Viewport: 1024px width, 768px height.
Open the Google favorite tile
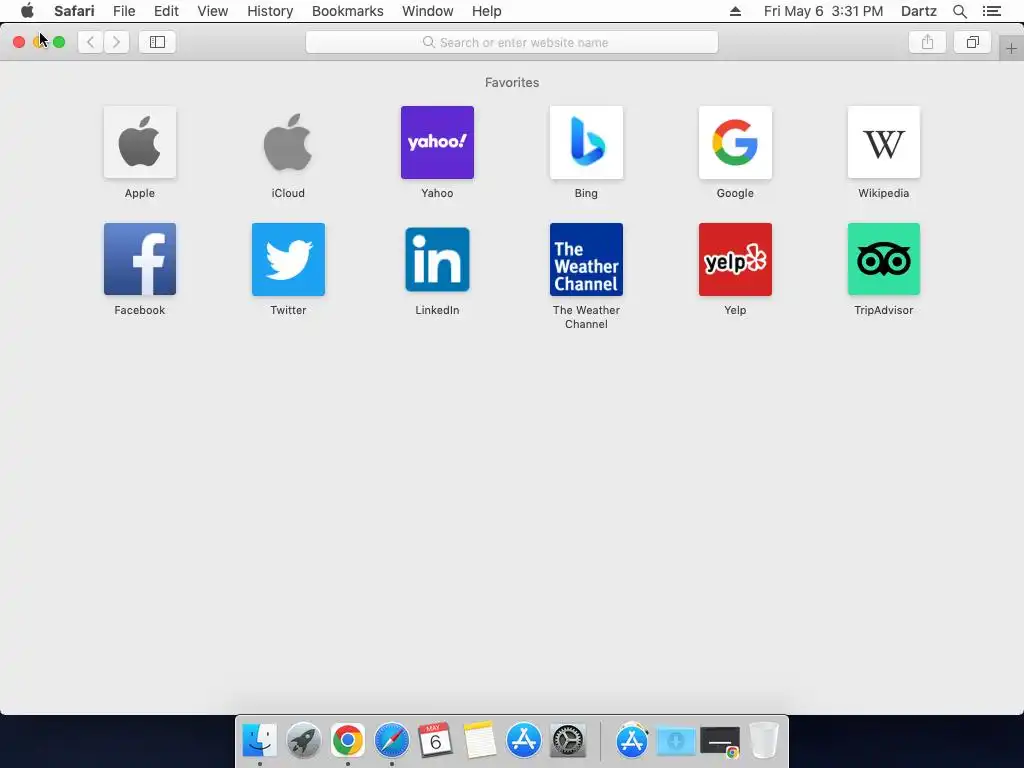(735, 142)
